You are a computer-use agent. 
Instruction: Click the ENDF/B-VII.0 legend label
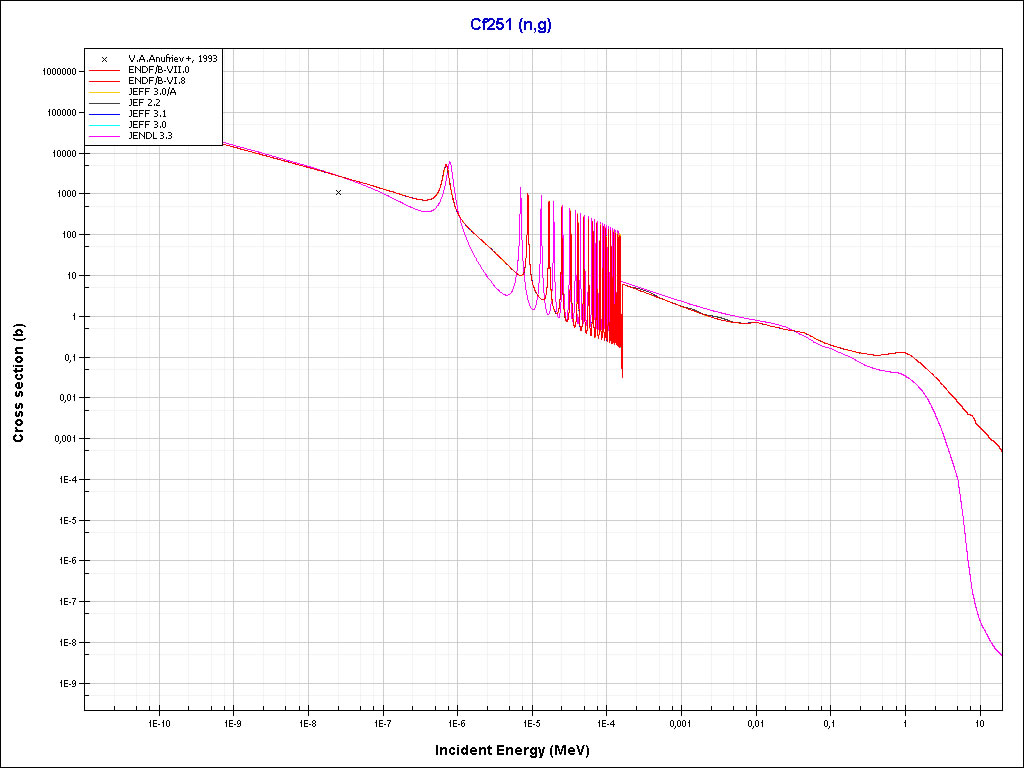point(158,69)
